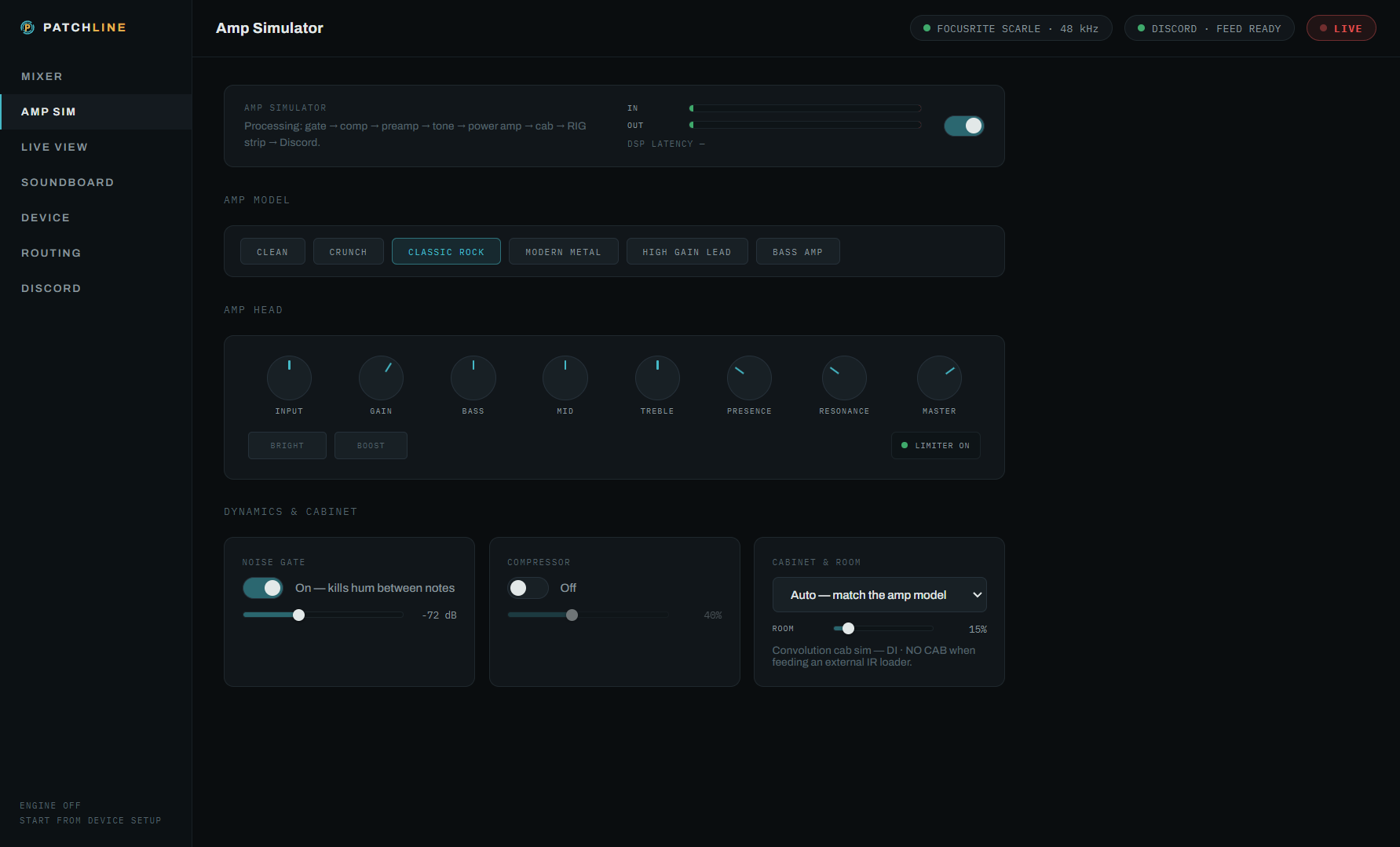
Task: Click the Resonance knob
Action: 844,378
